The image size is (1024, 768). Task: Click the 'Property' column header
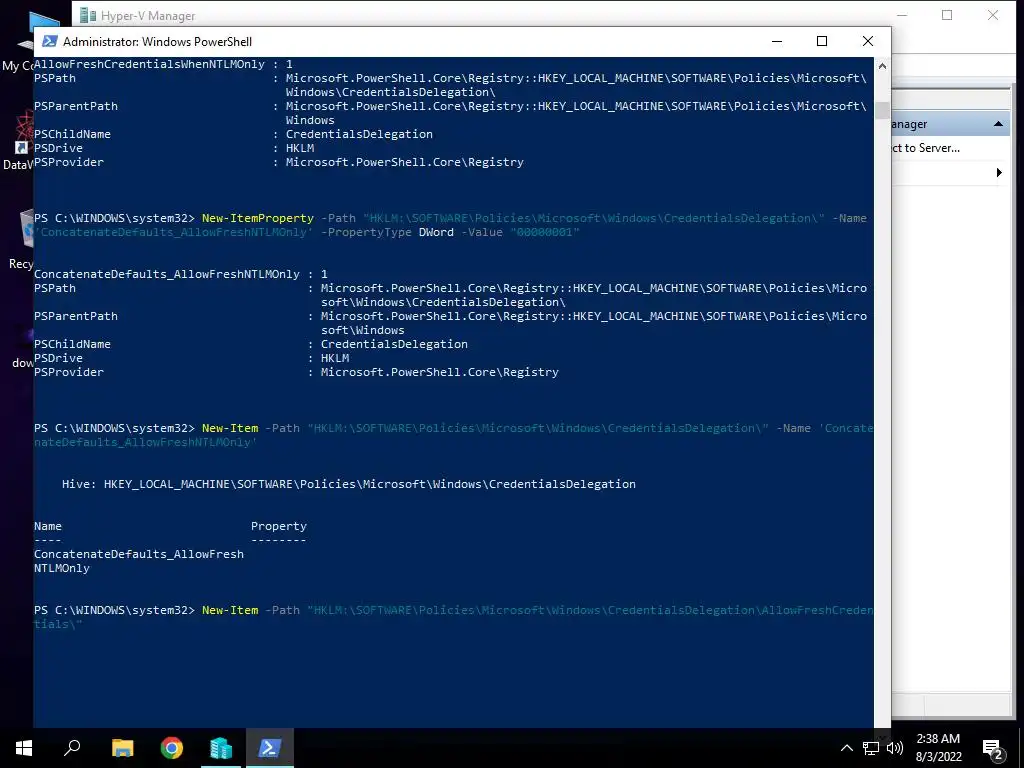(279, 526)
